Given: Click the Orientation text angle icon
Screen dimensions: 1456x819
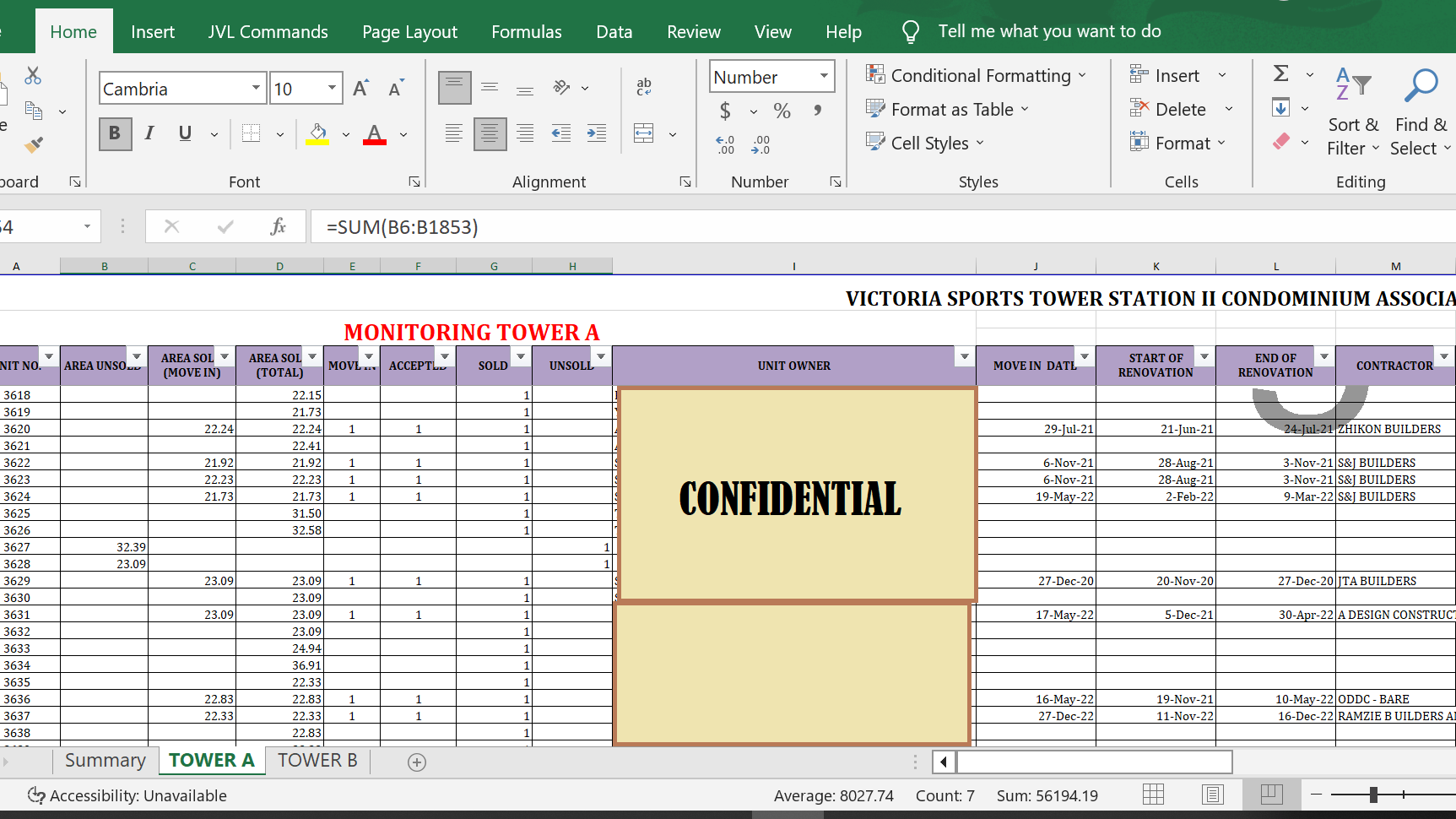Looking at the screenshot, I should pos(561,88).
